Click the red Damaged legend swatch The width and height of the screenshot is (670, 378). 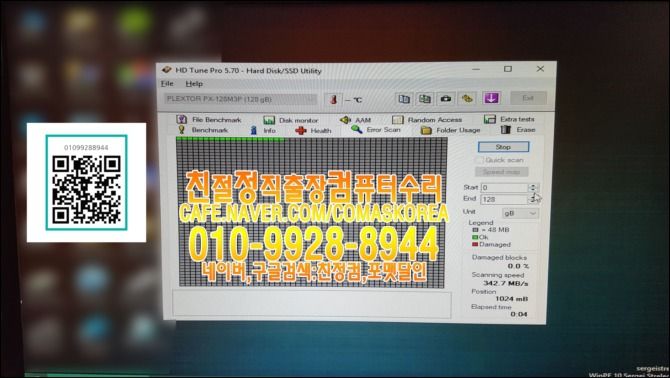click(475, 244)
